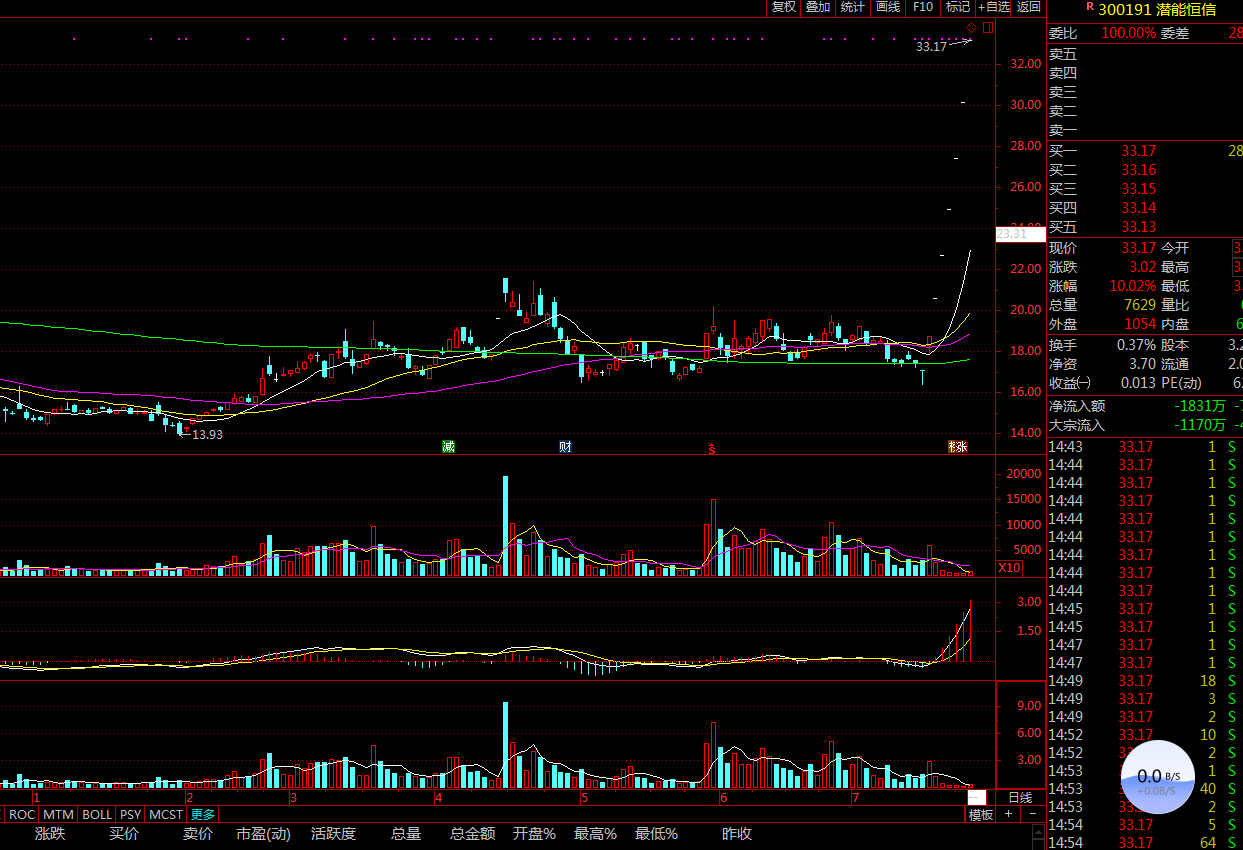
Task: Open the 模板 template menu
Action: 981,814
